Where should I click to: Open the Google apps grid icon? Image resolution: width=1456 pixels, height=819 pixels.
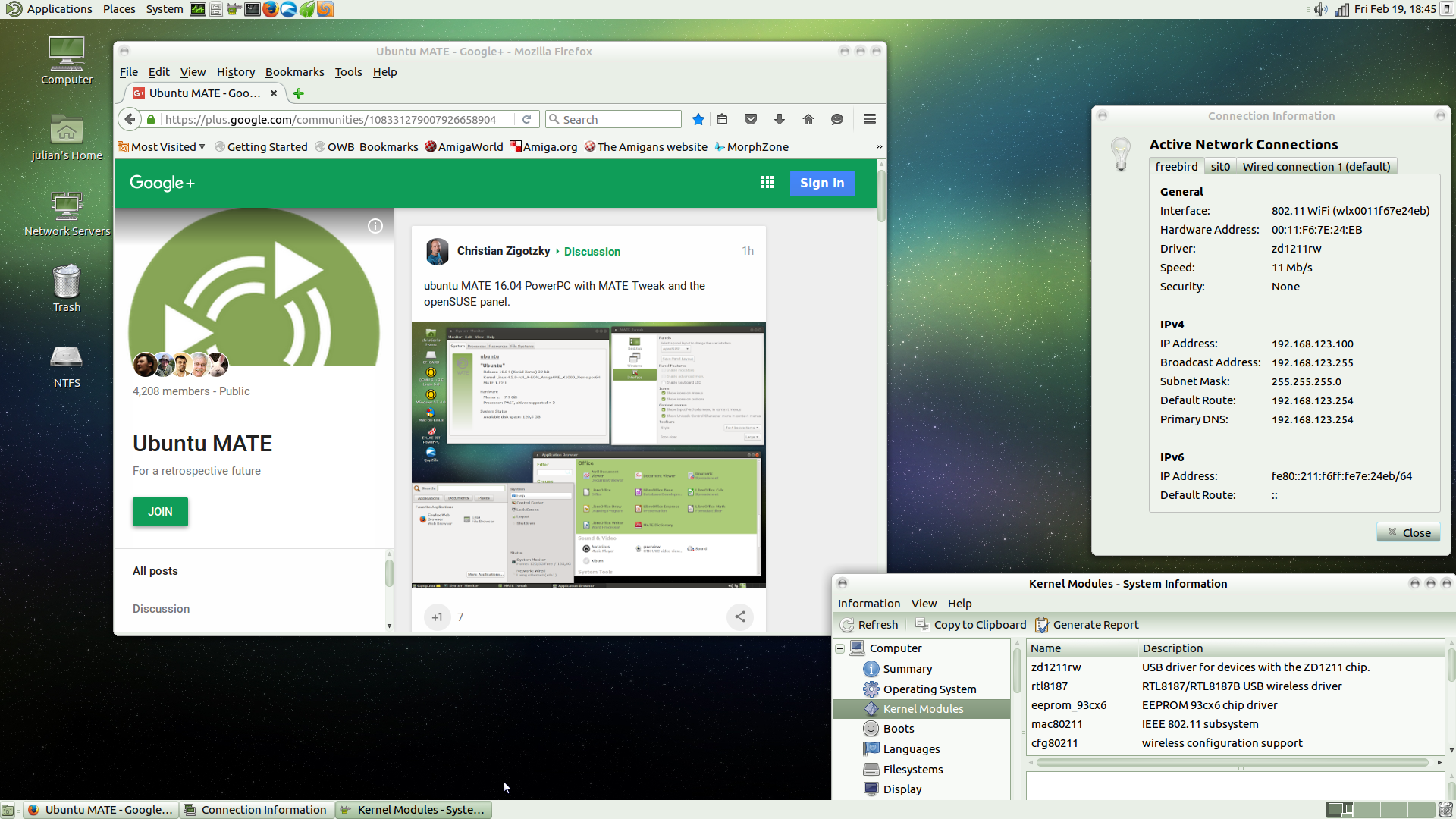pyautogui.click(x=767, y=183)
